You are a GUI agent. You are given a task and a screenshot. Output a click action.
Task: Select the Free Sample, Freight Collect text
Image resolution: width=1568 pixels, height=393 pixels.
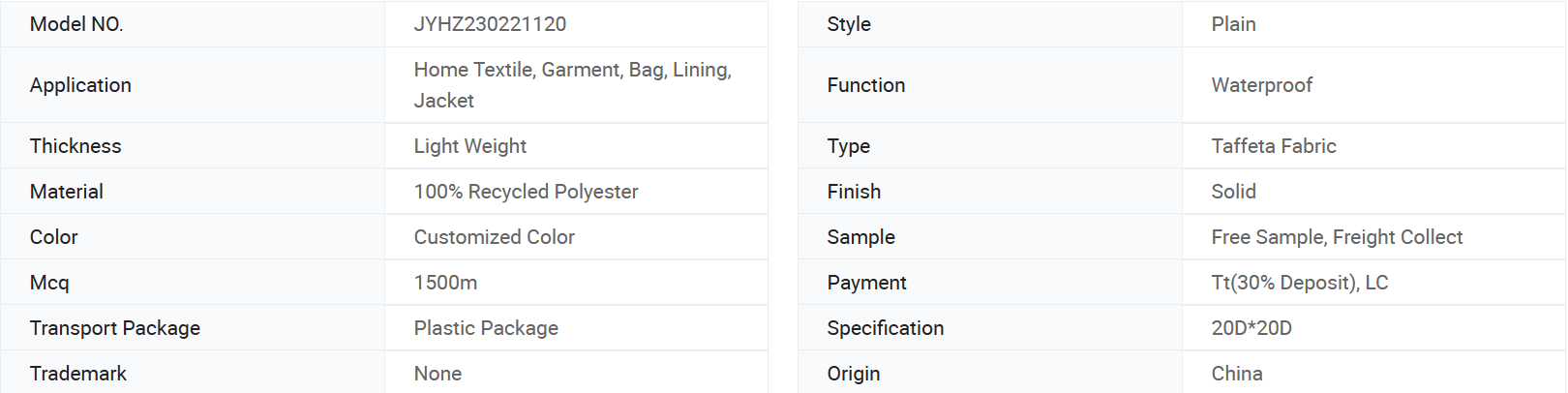(x=1337, y=237)
